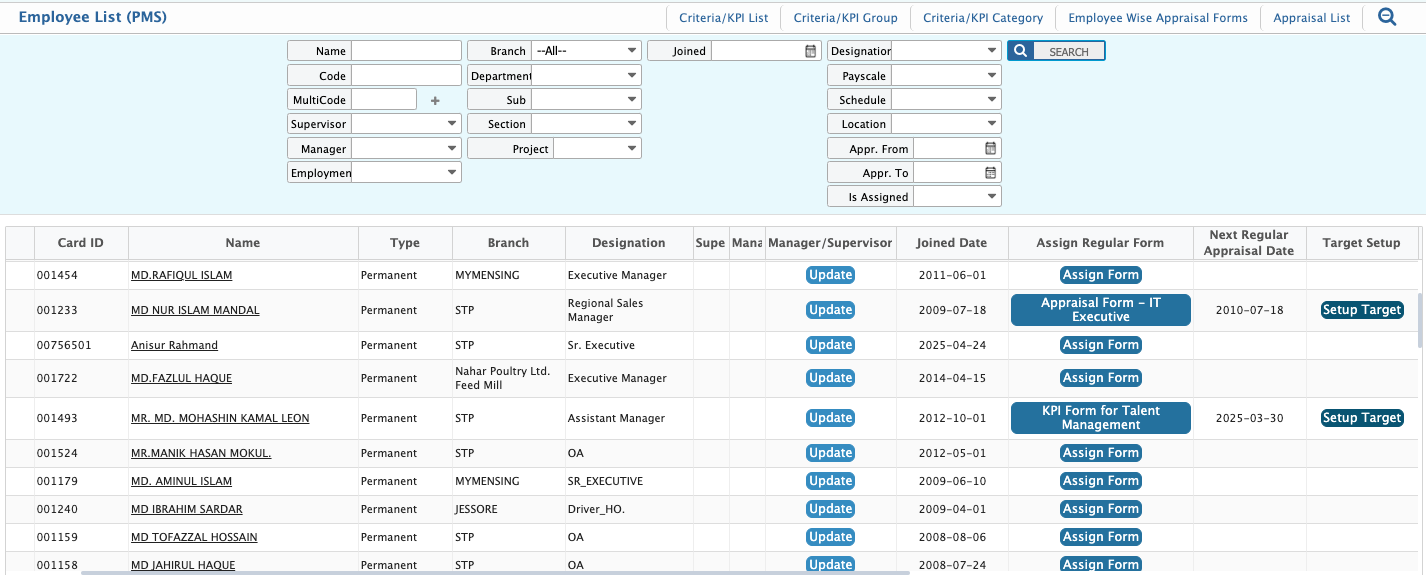The width and height of the screenshot is (1426, 575).
Task: Click the magnifier icon in the top bar
Action: click(1387, 17)
